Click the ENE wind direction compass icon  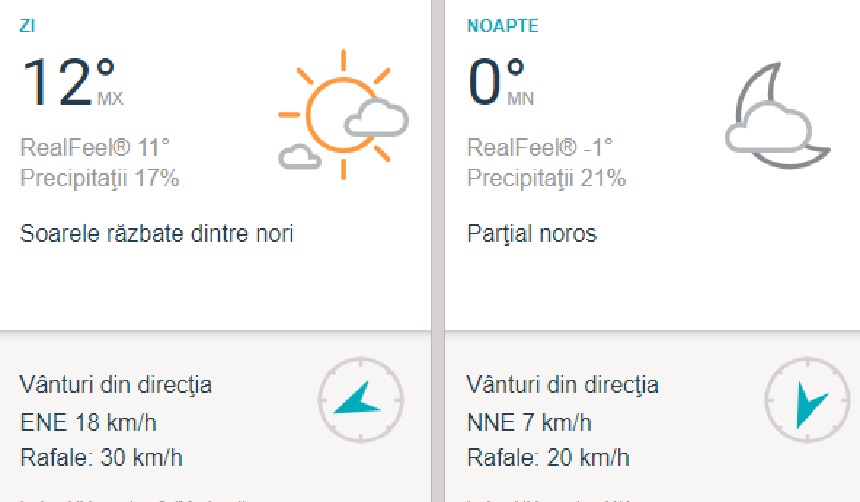point(360,400)
